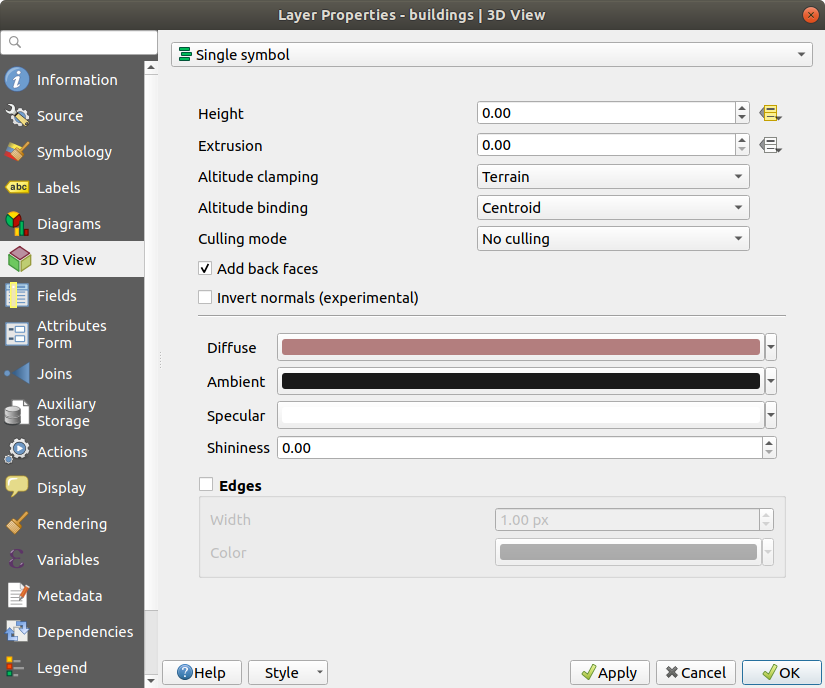The width and height of the screenshot is (825, 688).
Task: Open the Rendering brush icon
Action: point(17,523)
